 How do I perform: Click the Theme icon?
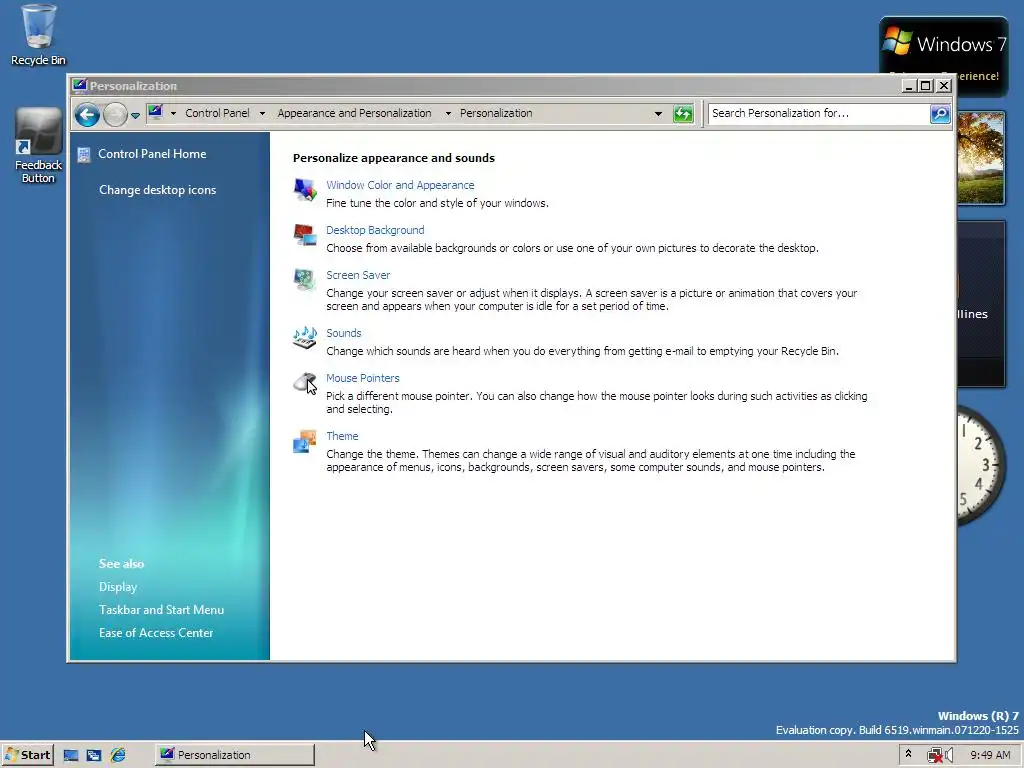304,441
